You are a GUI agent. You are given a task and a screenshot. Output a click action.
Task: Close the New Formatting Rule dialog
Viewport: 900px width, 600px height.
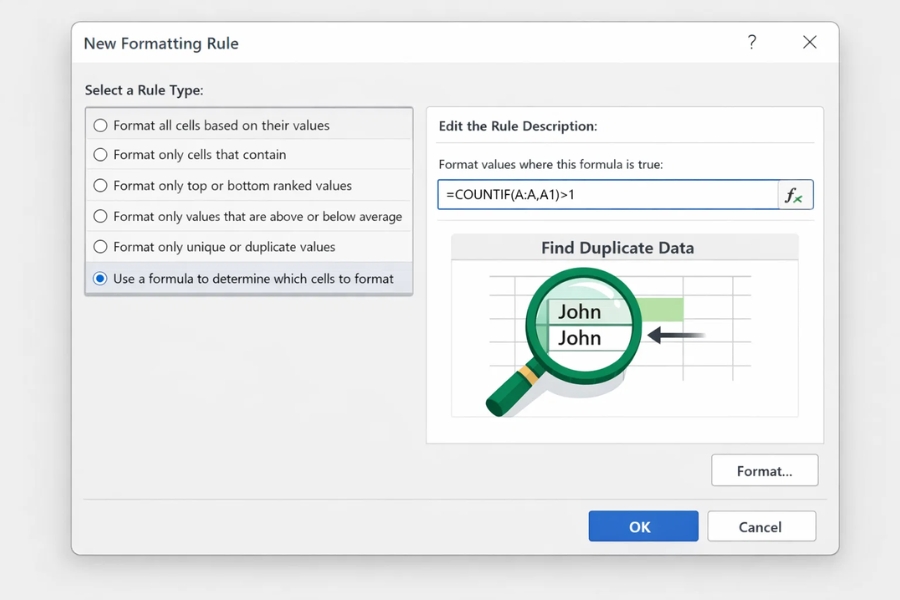(x=810, y=42)
